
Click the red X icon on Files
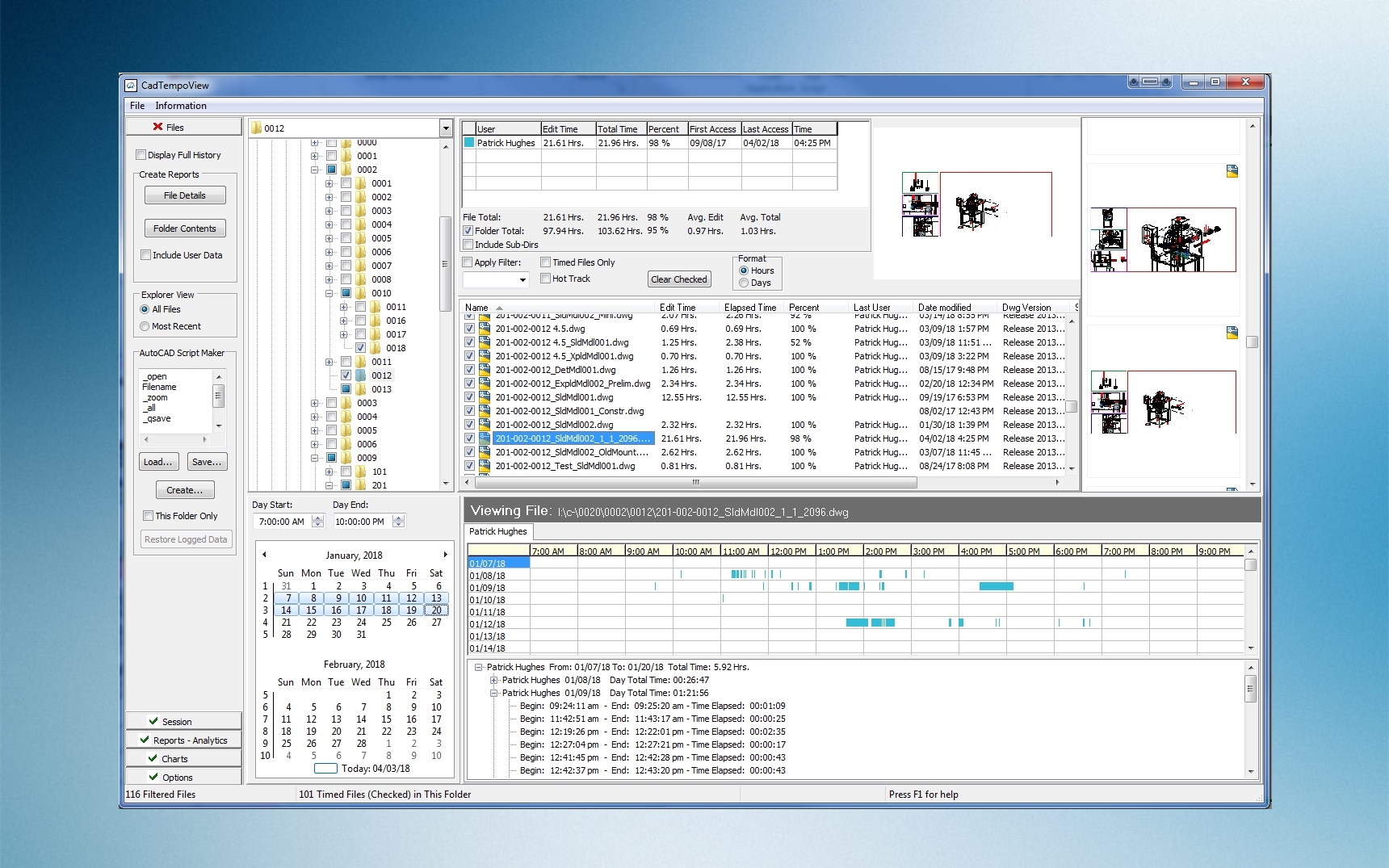click(x=157, y=127)
